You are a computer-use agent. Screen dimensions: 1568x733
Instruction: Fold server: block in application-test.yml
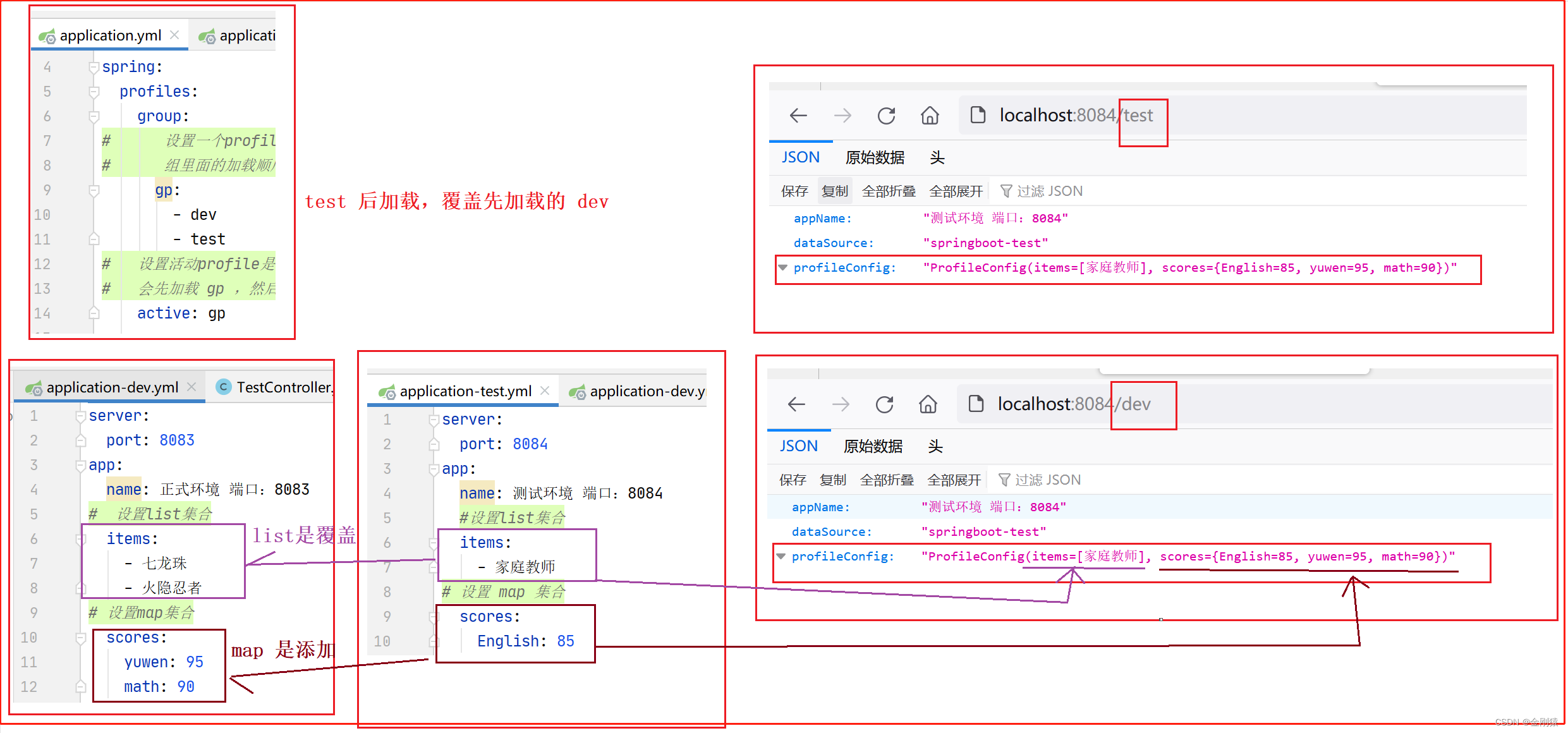pos(434,420)
